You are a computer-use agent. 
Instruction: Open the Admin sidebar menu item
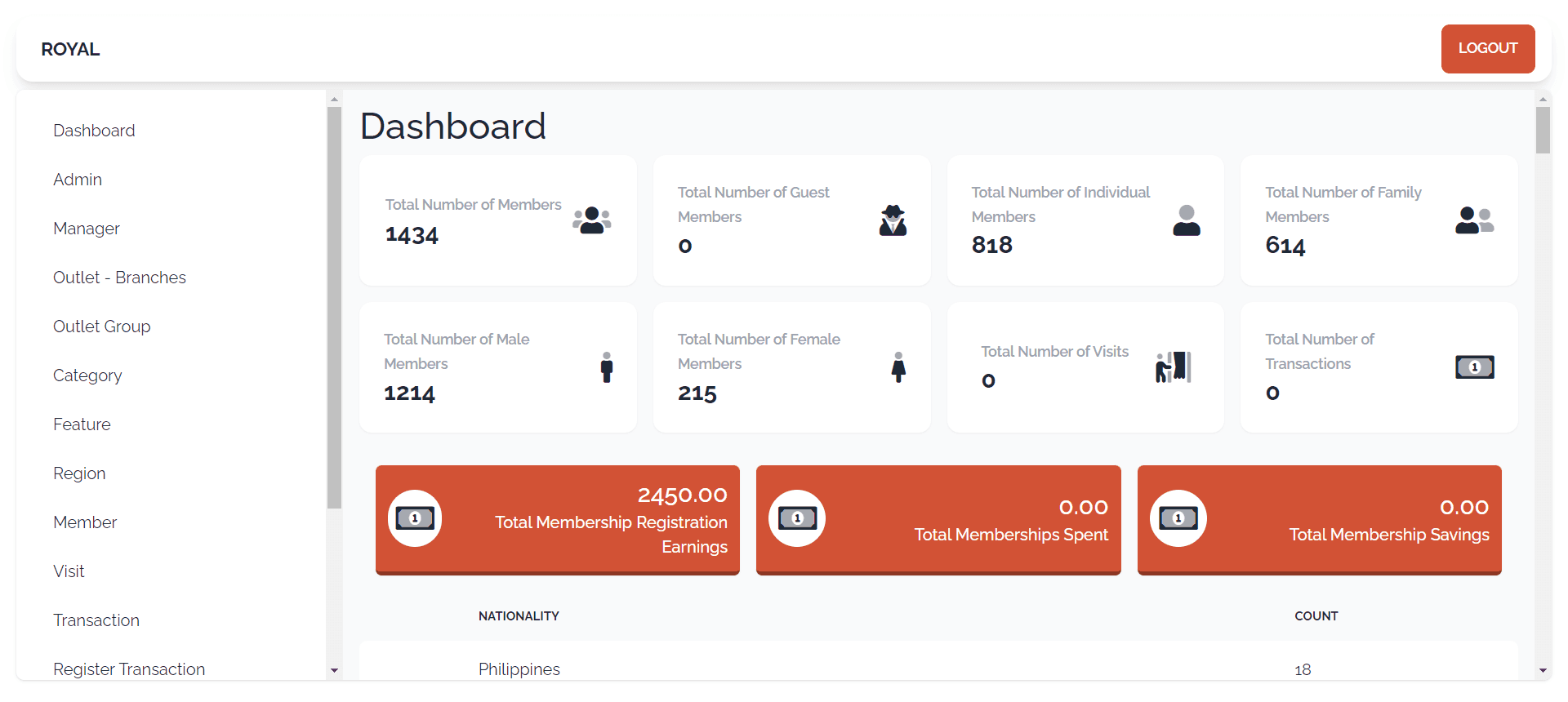coord(78,180)
